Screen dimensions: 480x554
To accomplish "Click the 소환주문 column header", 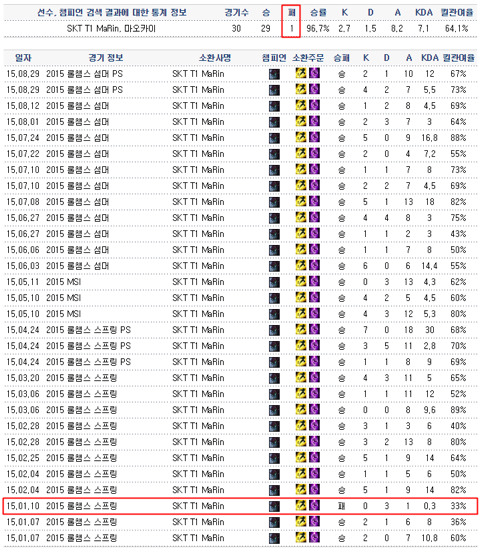I will (308, 58).
